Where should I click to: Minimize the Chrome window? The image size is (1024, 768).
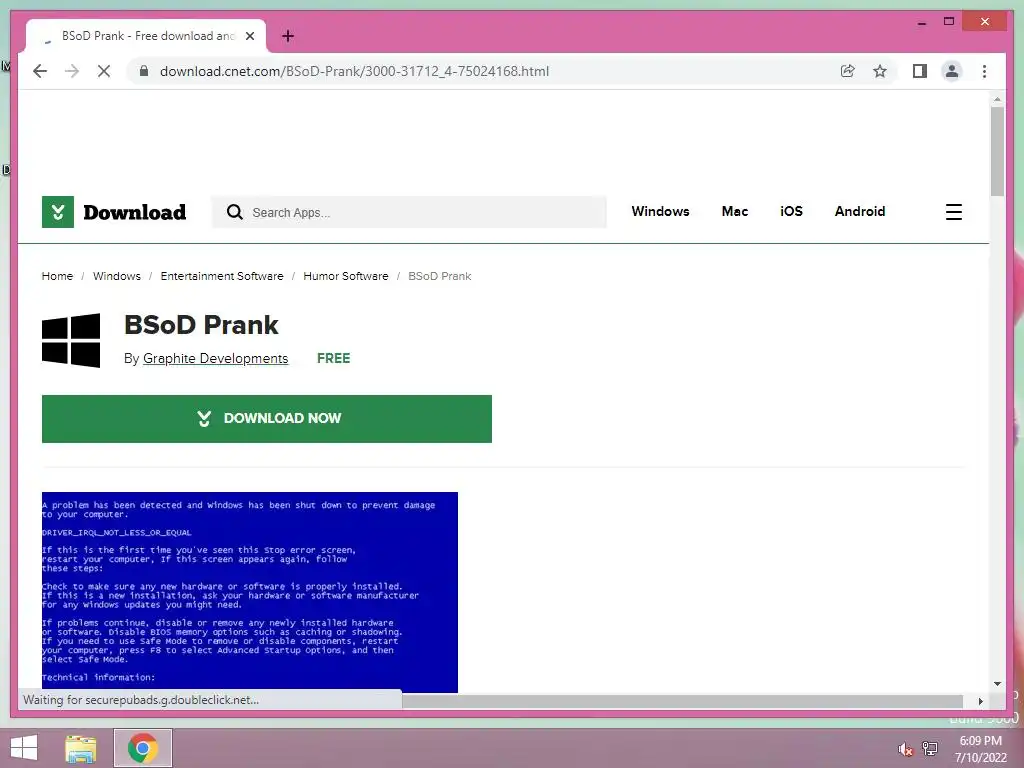[921, 22]
